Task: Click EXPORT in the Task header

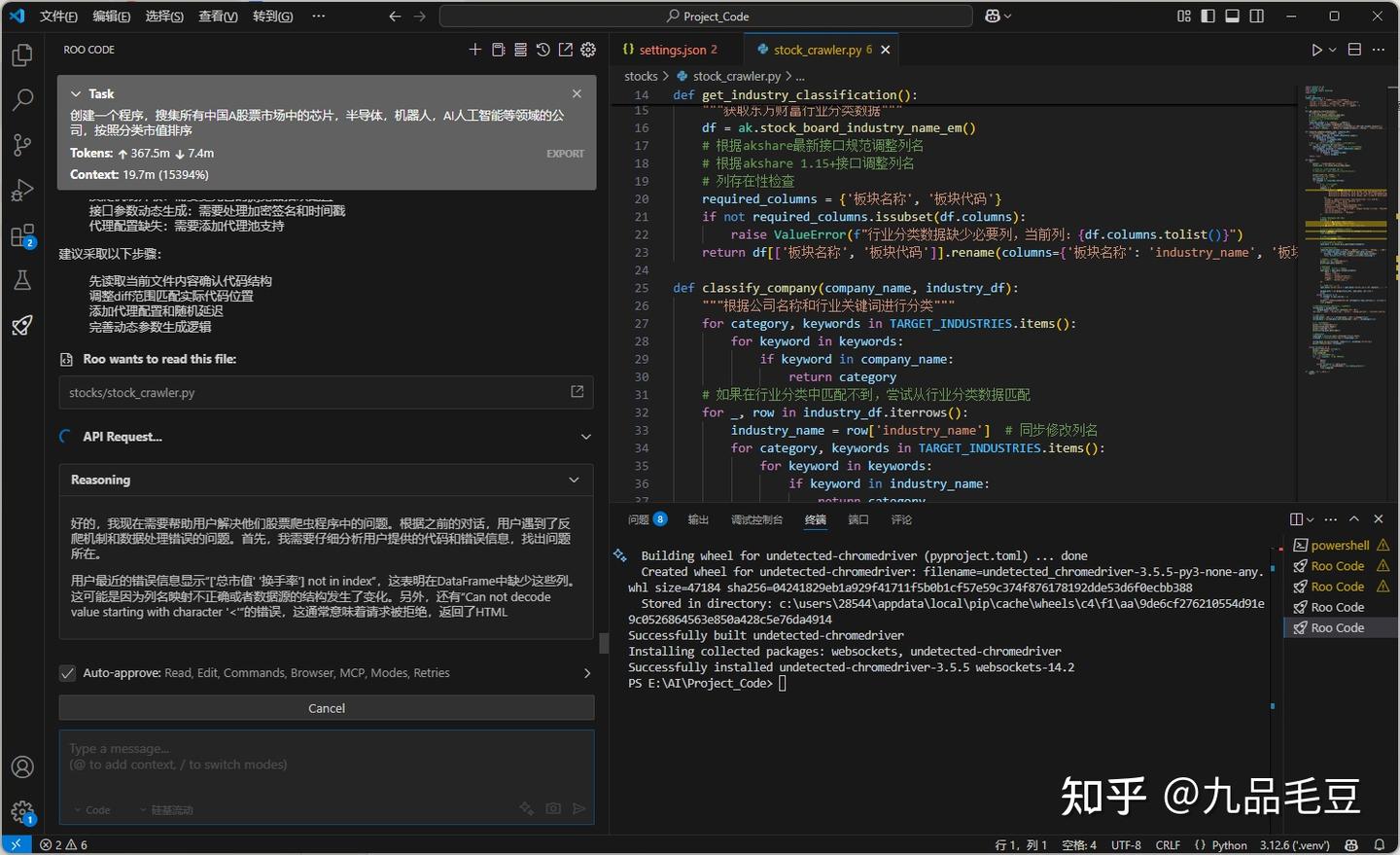Action: coord(565,153)
